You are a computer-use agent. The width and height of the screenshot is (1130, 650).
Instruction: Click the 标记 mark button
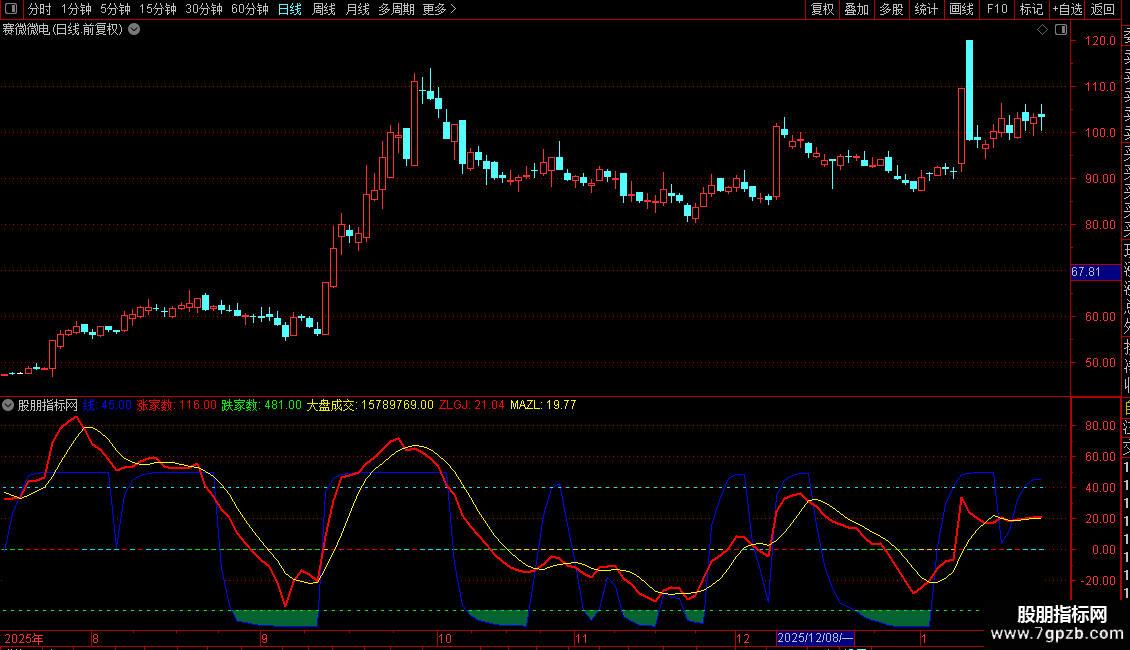pyautogui.click(x=1031, y=10)
